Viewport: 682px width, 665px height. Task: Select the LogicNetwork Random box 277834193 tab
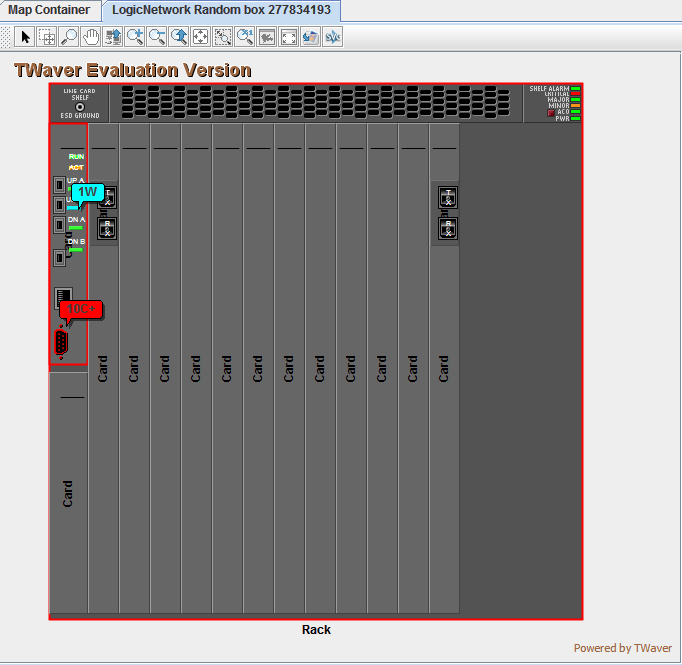[x=221, y=10]
